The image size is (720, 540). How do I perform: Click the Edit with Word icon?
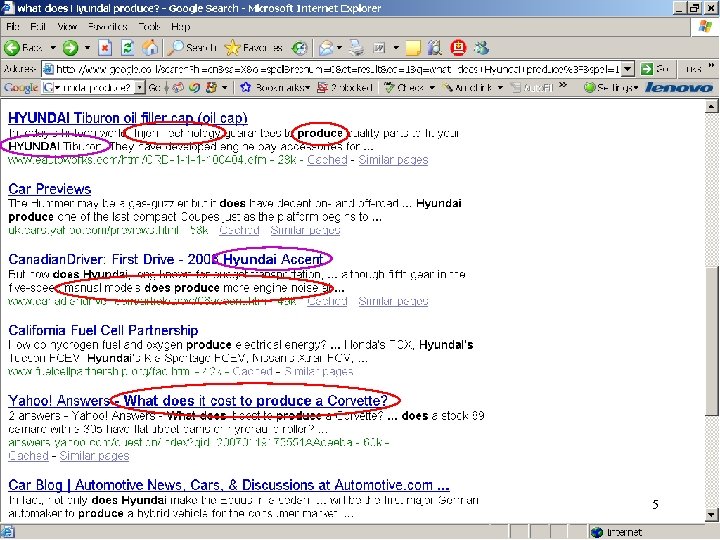tap(379, 47)
